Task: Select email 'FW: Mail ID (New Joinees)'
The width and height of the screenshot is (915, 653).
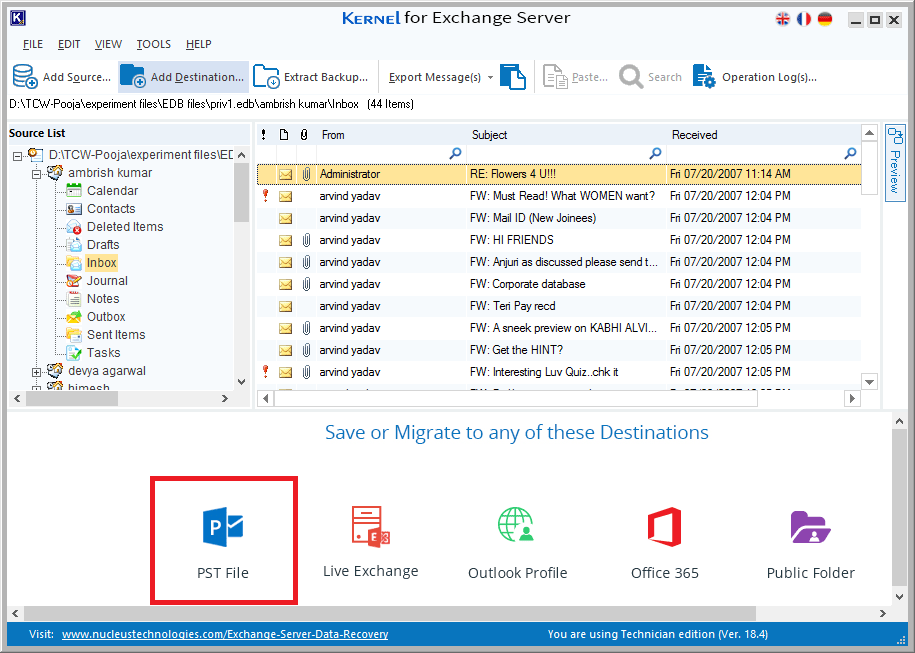Action: (x=559, y=218)
